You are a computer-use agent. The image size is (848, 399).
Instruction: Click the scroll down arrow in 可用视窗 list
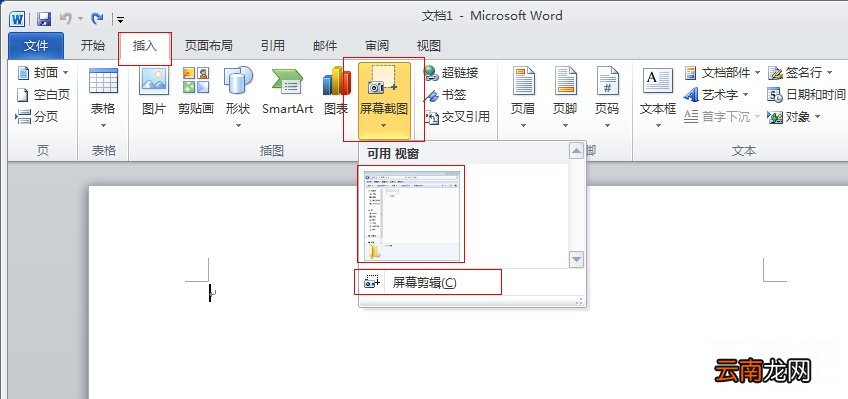click(577, 260)
